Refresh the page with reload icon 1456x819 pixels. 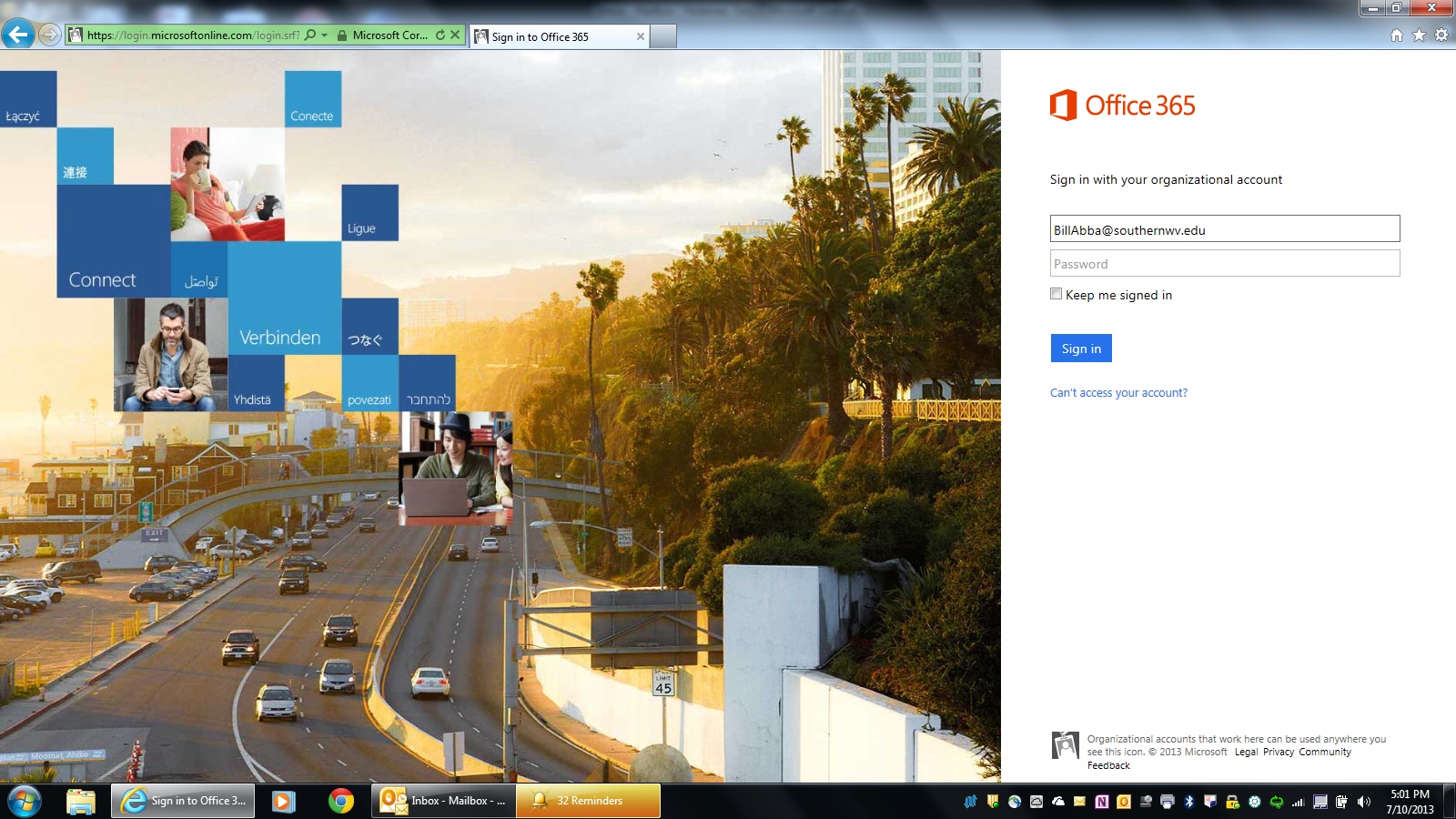tap(440, 35)
